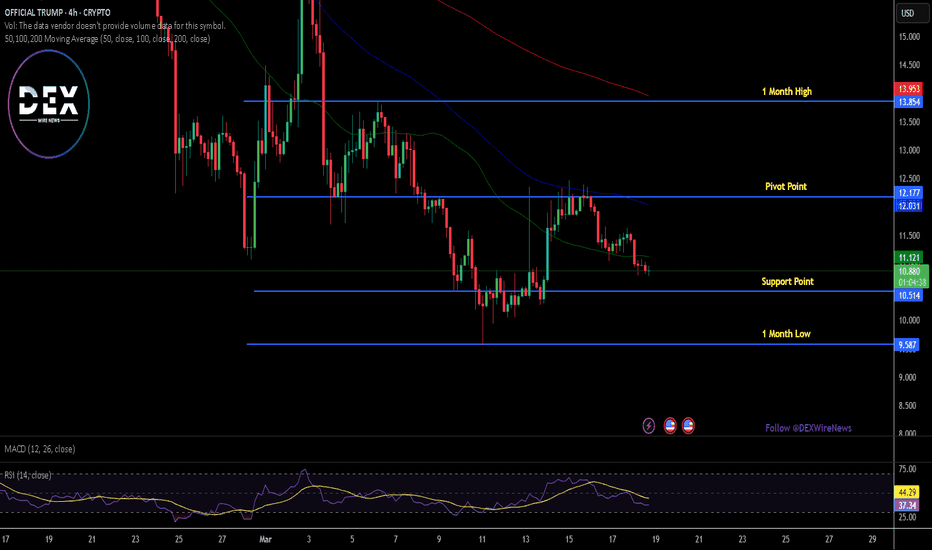Click the 15.000 price scale value
Image resolution: width=932 pixels, height=550 pixels.
click(909, 37)
